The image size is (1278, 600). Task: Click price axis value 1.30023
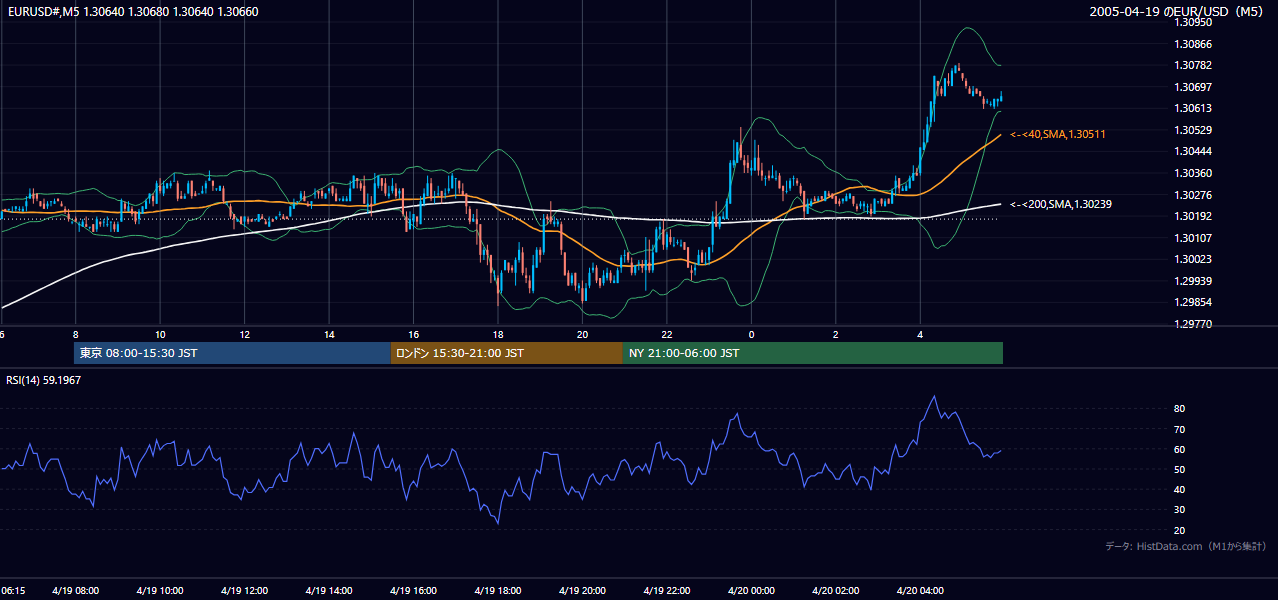pyautogui.click(x=1194, y=259)
